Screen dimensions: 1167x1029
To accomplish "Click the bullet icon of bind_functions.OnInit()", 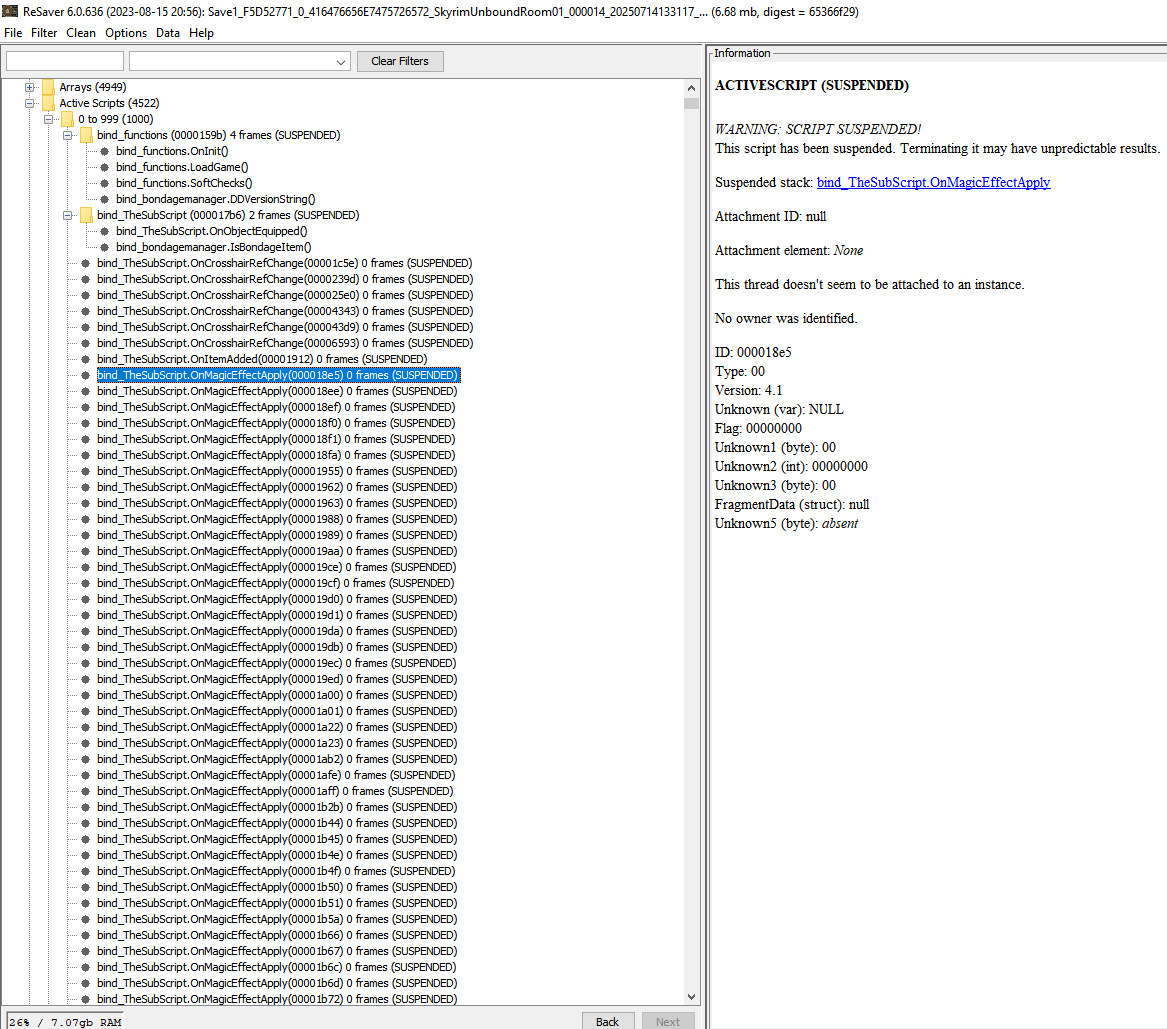I will click(104, 151).
